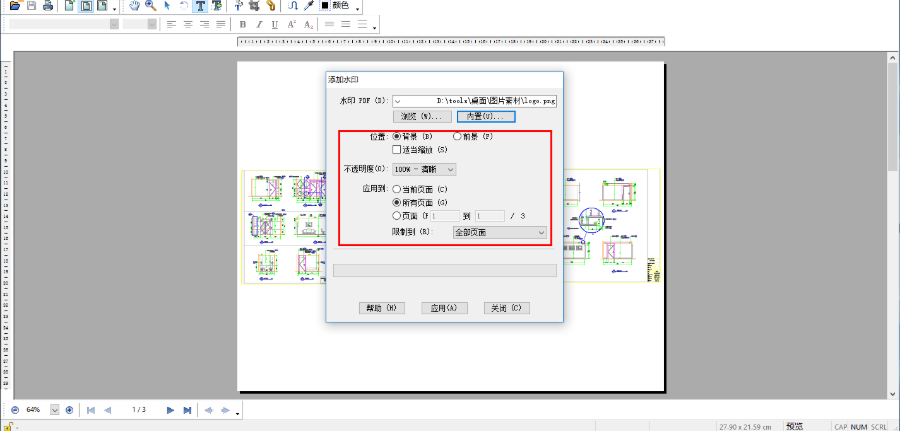Viewport: 900px width, 431px height.
Task: Toggle Underline formatting
Action: point(275,24)
